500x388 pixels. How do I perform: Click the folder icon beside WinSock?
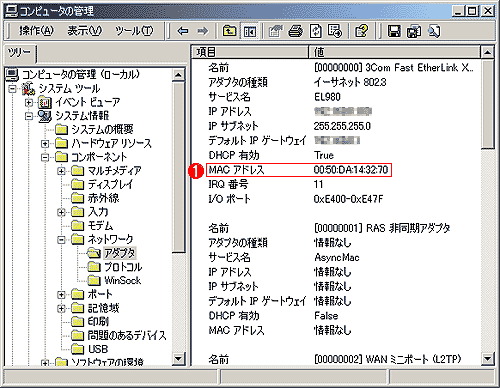(94, 281)
